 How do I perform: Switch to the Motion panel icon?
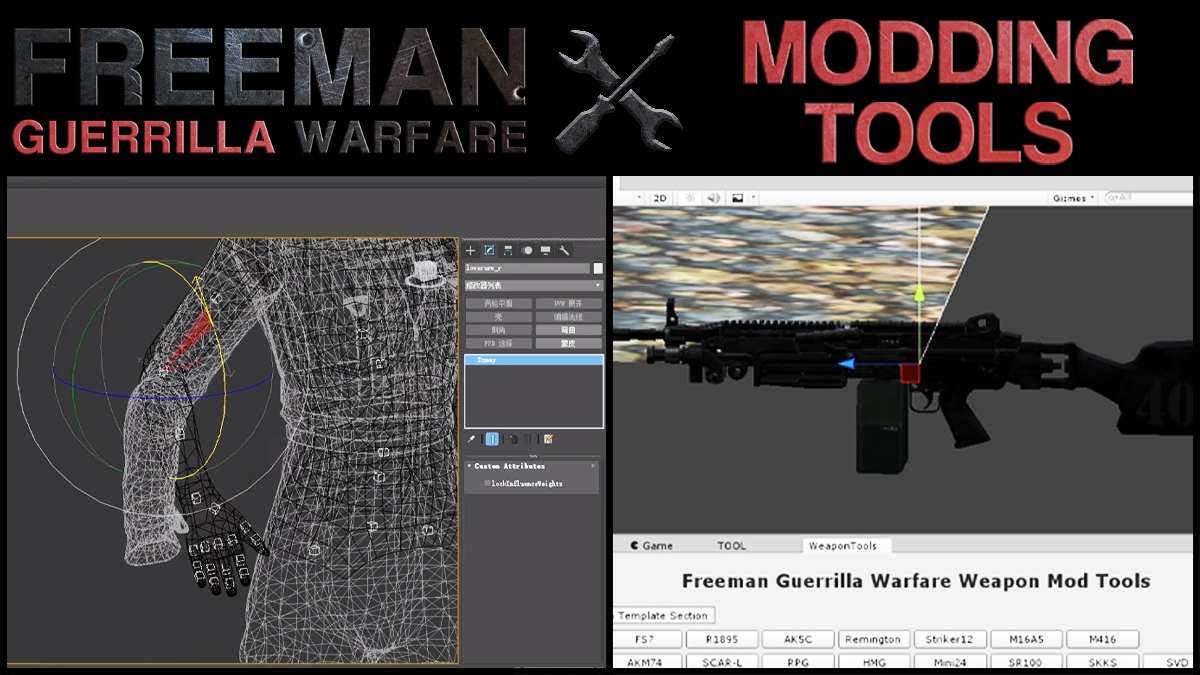tap(527, 250)
